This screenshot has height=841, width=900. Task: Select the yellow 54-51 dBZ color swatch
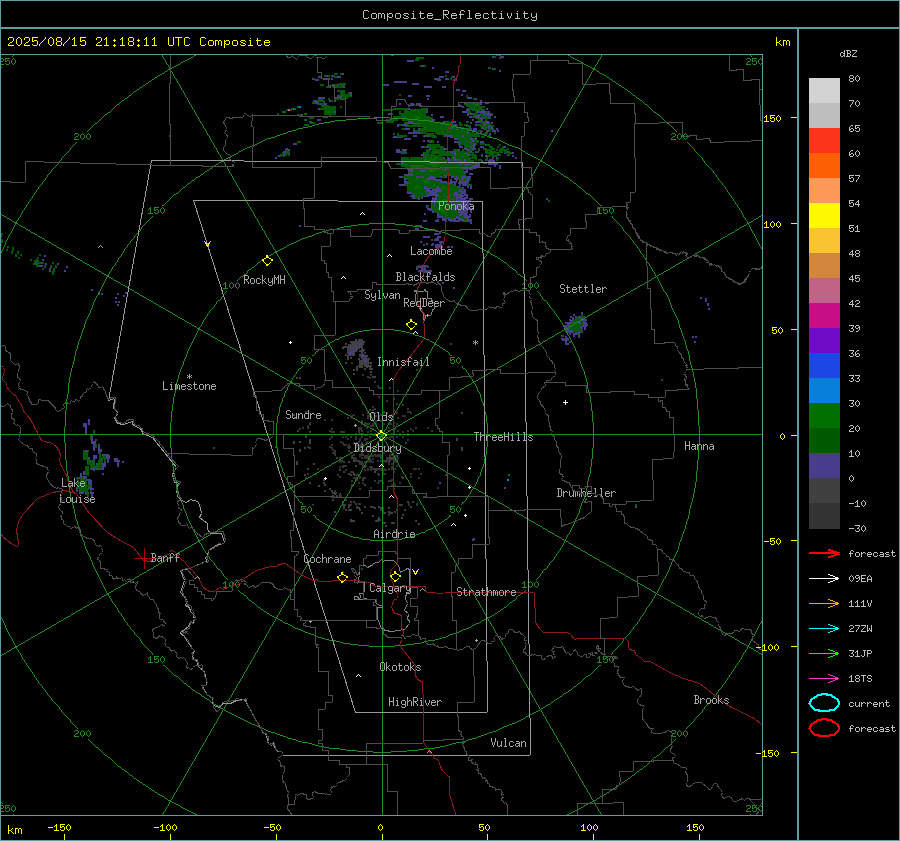tap(824, 216)
